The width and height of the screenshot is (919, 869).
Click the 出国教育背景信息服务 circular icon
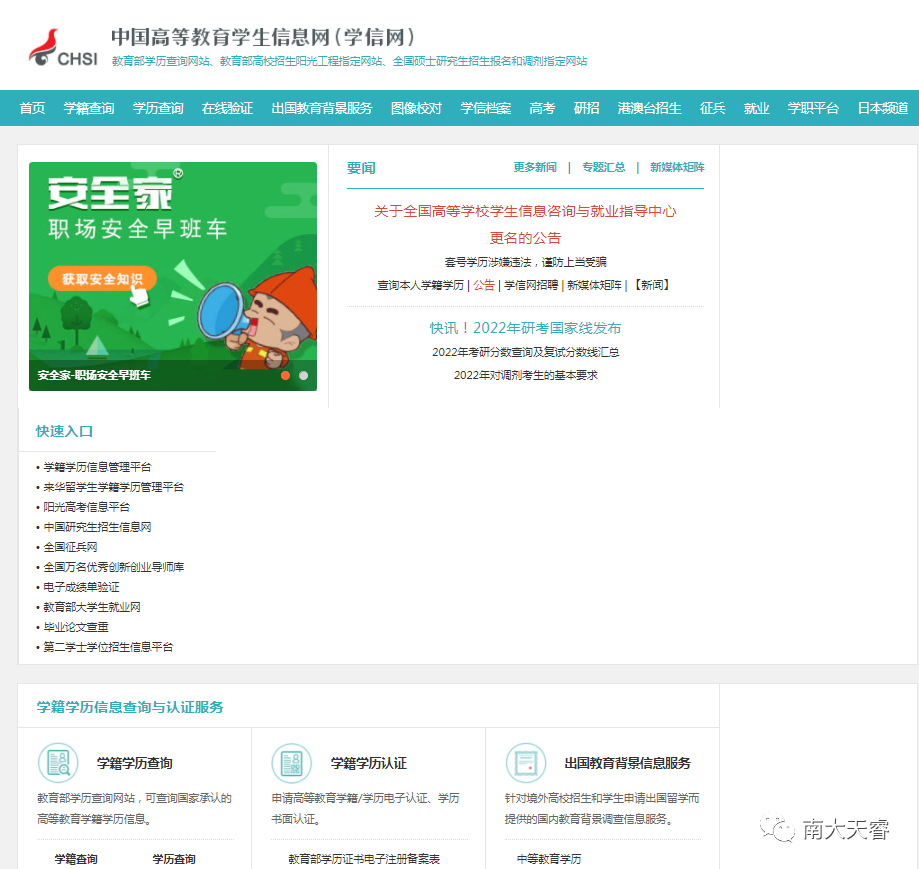click(x=527, y=762)
